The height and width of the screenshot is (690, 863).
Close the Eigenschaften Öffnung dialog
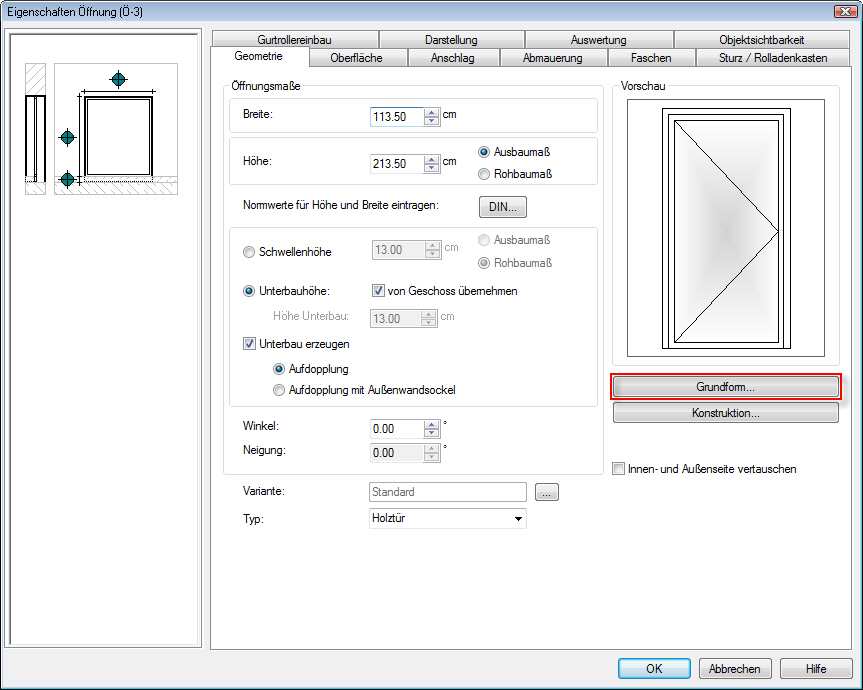pos(845,11)
